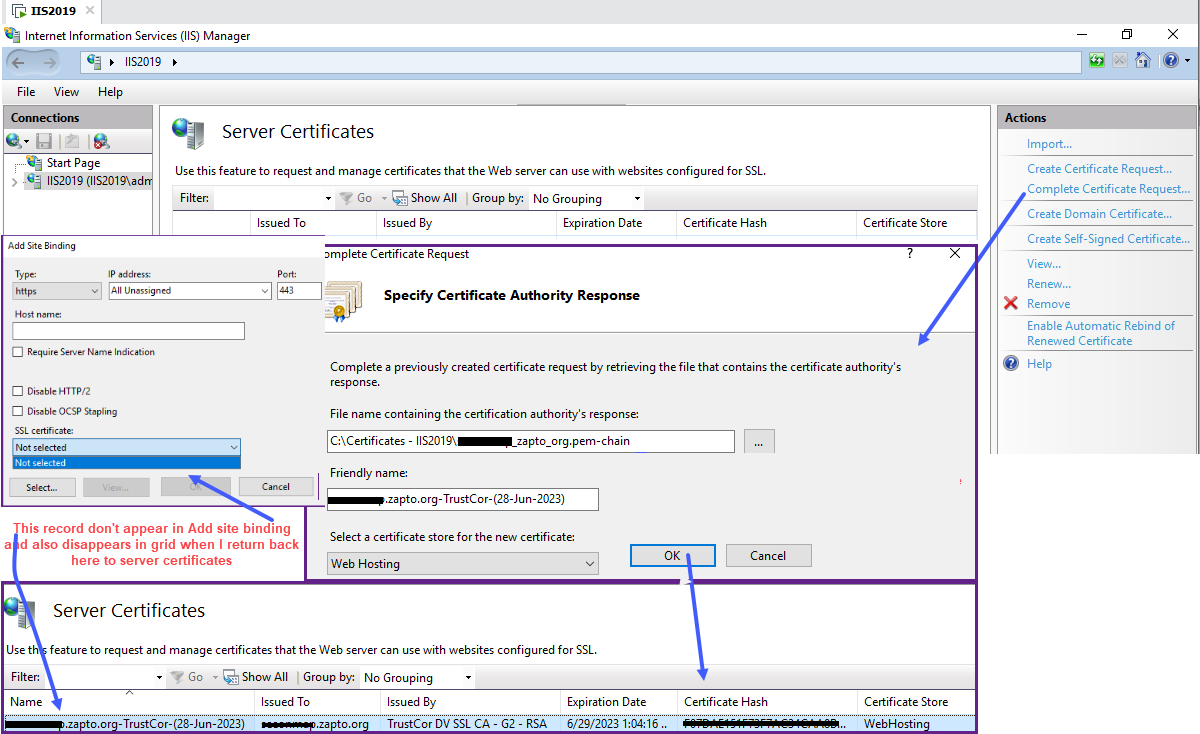Click the grayed stop icon in address toolbar

[x=1120, y=61]
